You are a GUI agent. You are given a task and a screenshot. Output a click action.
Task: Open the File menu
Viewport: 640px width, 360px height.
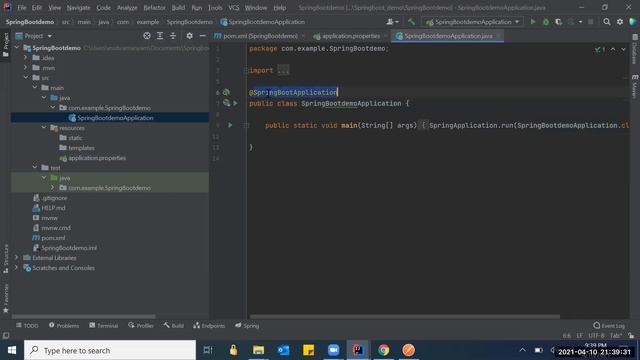[x=21, y=7]
